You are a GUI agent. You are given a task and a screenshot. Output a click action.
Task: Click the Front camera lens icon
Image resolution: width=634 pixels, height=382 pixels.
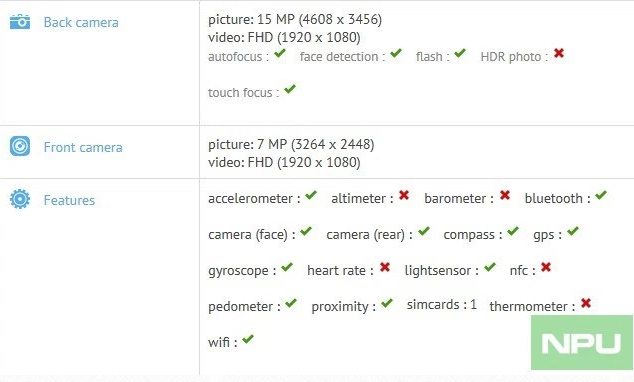(20, 146)
